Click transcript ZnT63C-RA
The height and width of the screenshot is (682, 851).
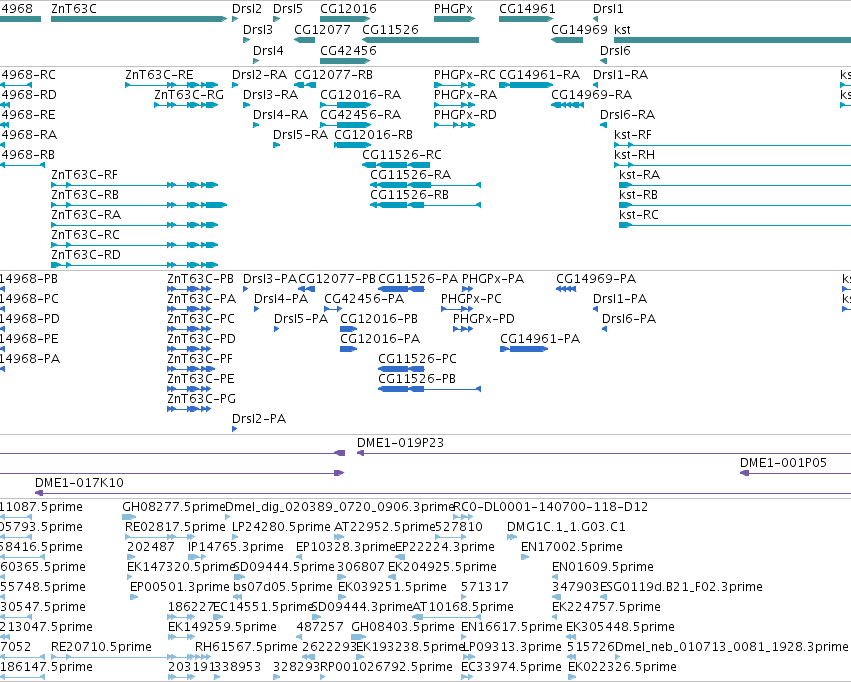point(86,214)
